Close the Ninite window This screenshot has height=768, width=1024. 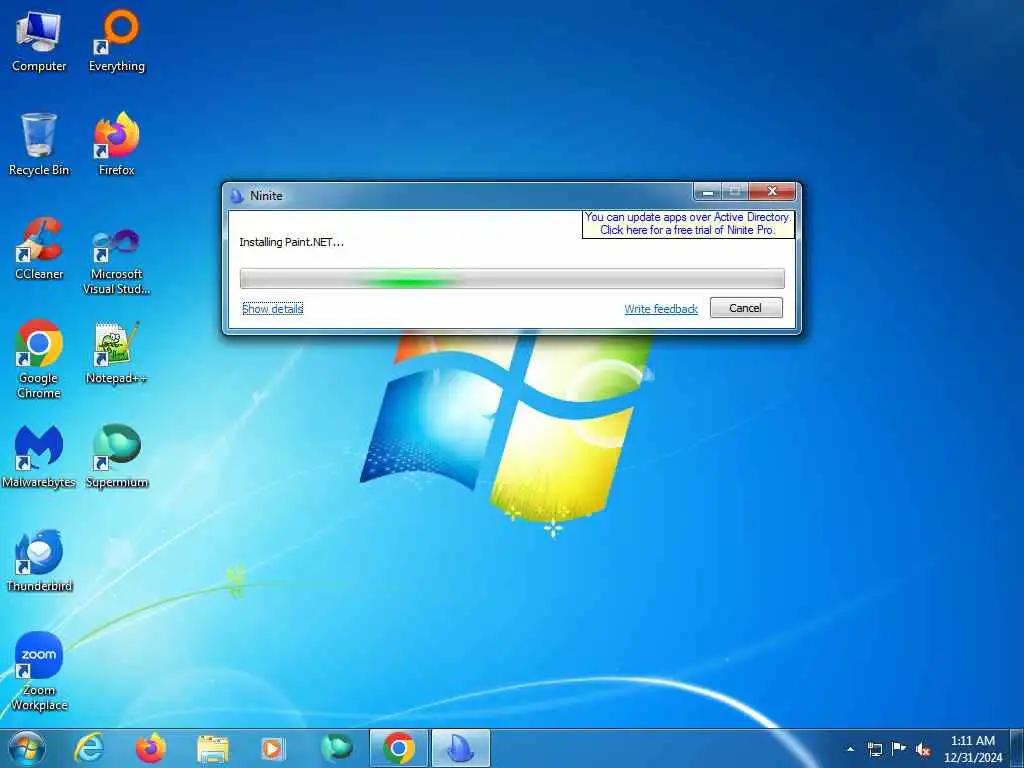(772, 191)
